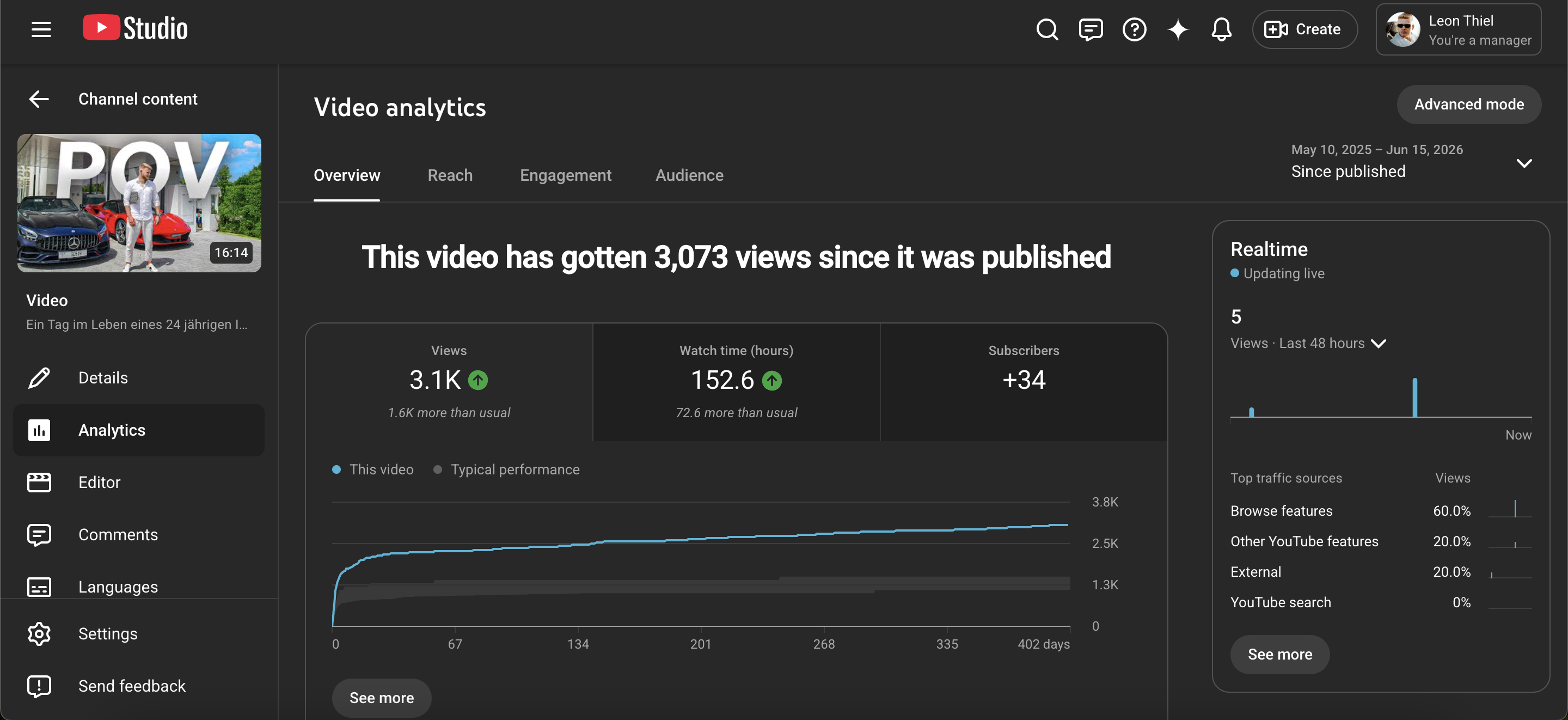Open the notifications bell

(1221, 29)
